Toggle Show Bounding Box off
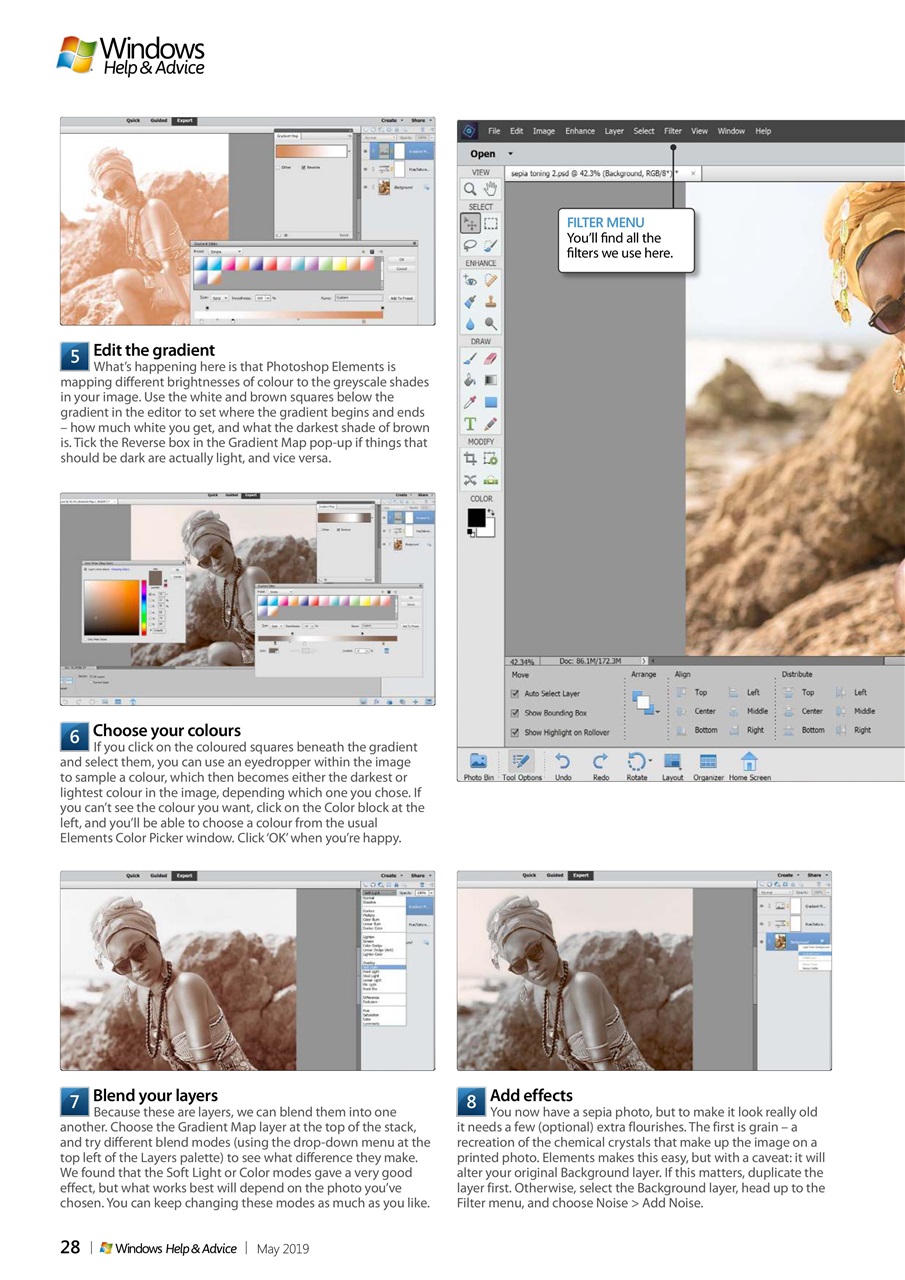Image resolution: width=905 pixels, height=1280 pixels. pos(515,712)
